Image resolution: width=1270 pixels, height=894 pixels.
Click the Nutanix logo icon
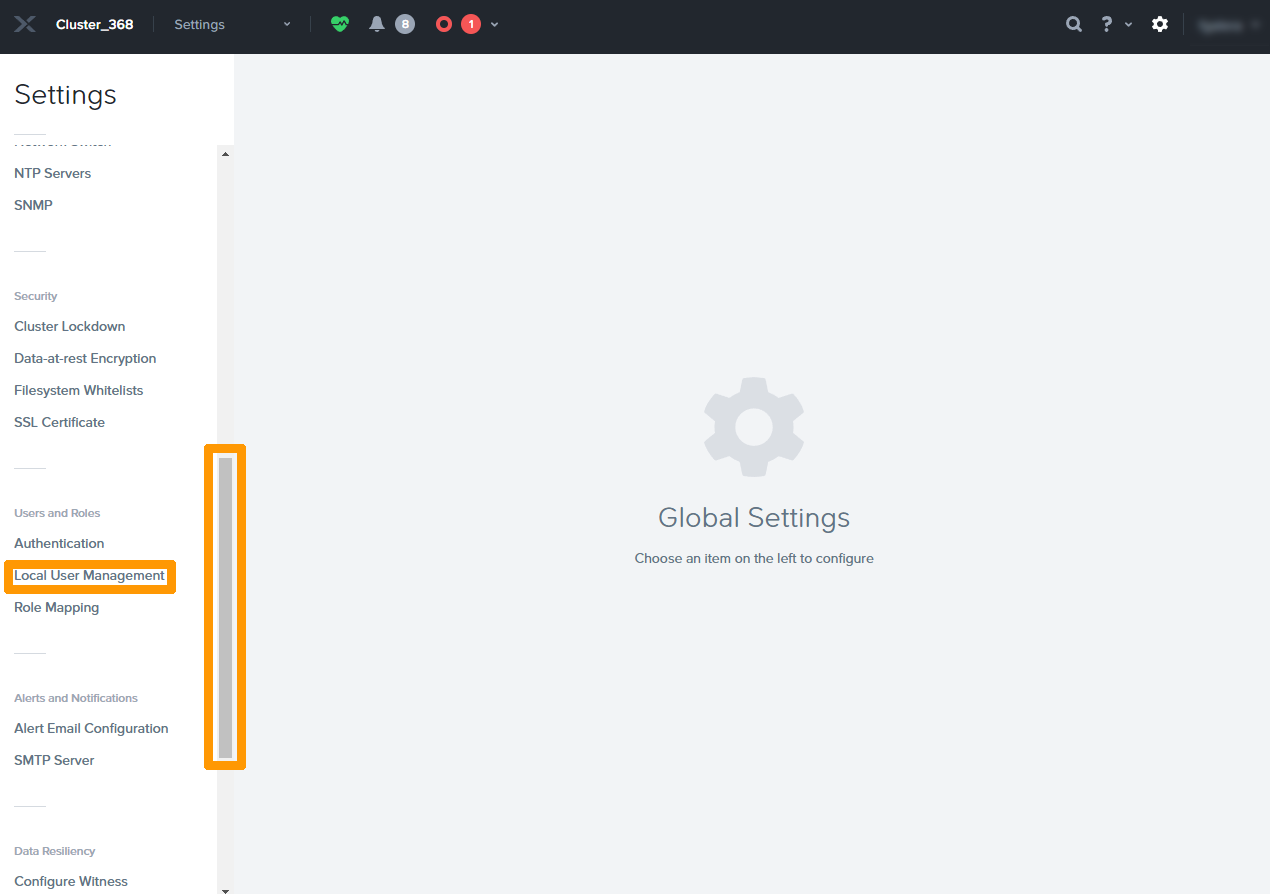[24, 24]
